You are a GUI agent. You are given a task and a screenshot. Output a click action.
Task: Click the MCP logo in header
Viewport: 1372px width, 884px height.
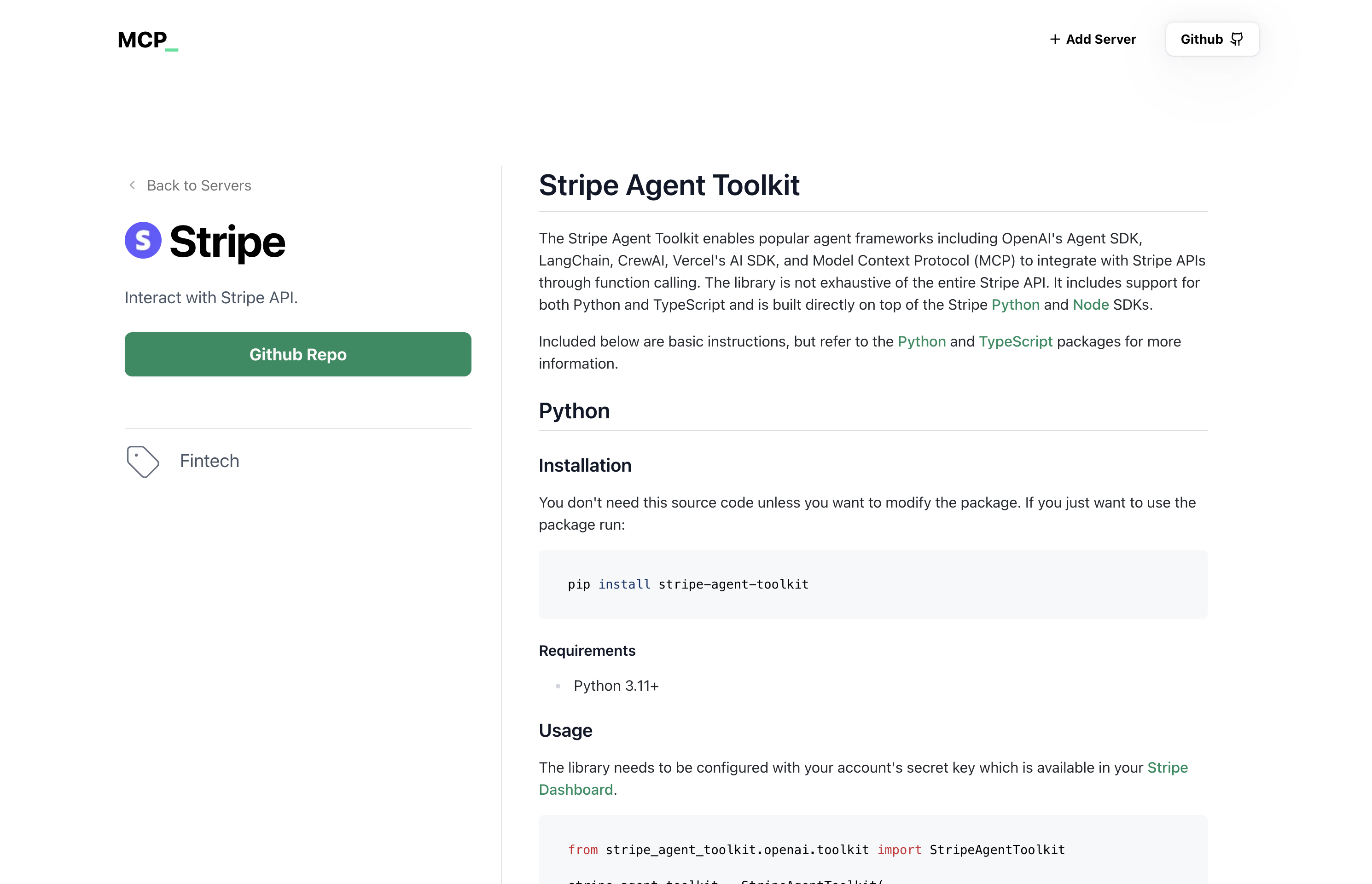click(x=148, y=40)
